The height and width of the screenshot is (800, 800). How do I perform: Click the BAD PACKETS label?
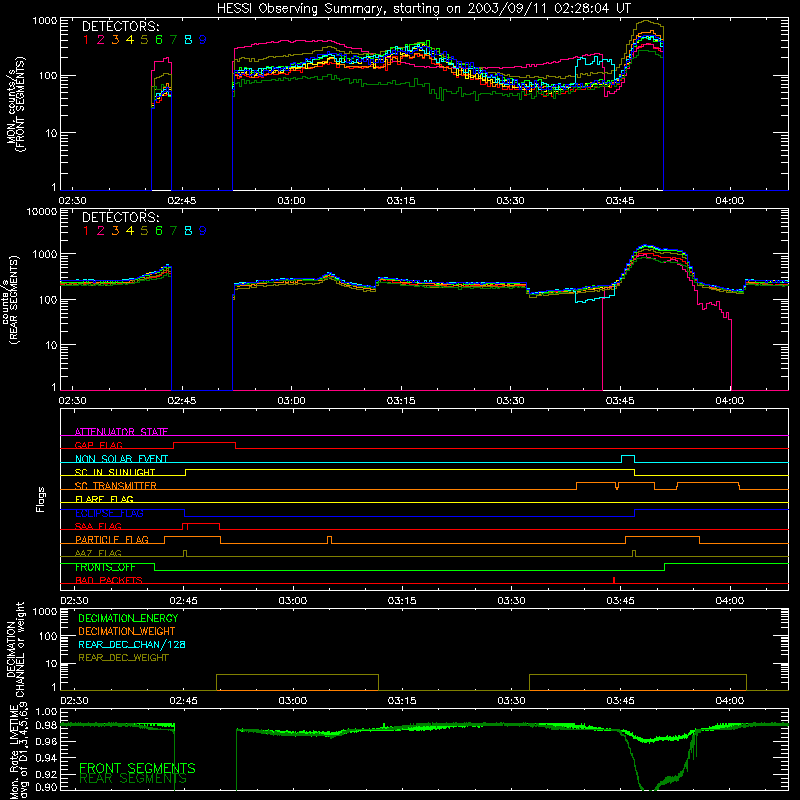(x=109, y=580)
